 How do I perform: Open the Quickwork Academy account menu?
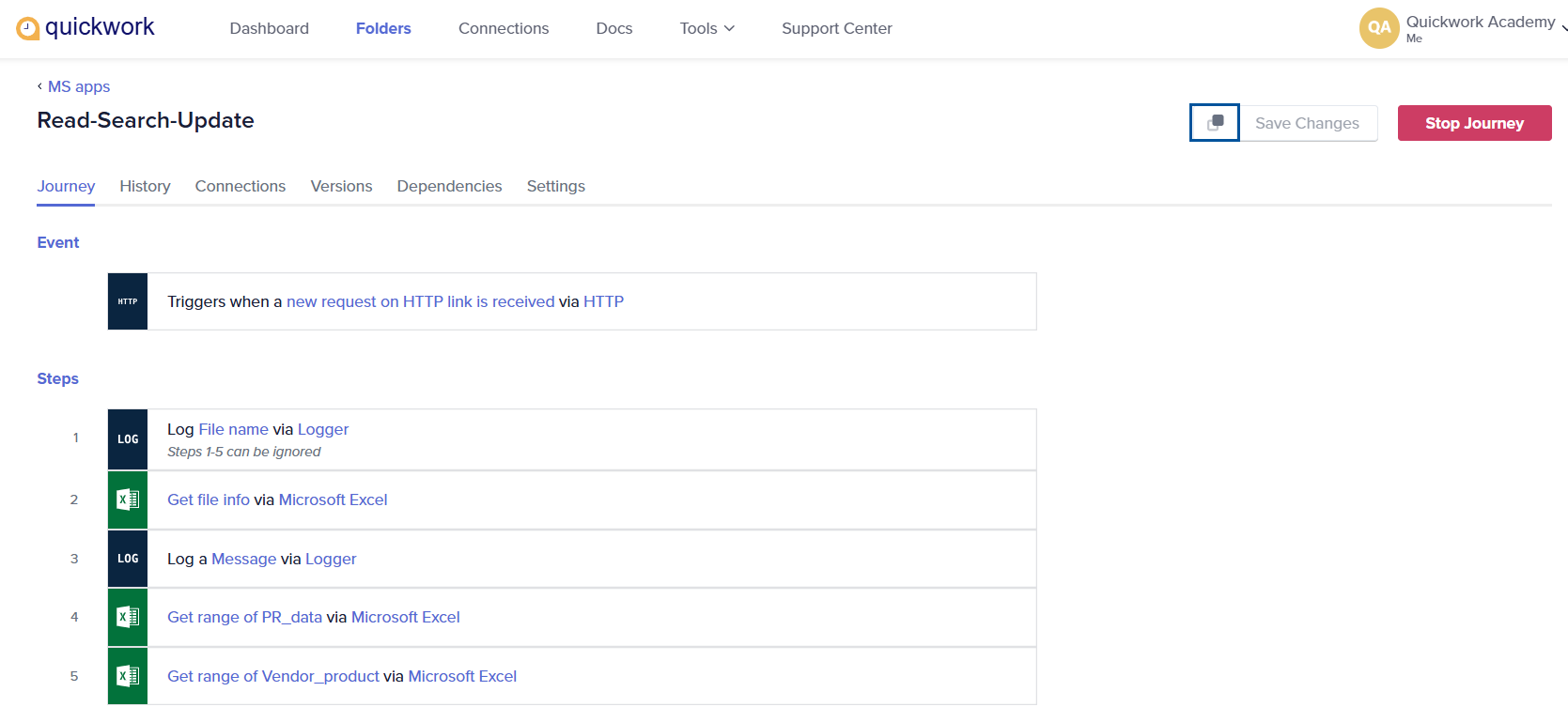click(x=1486, y=28)
